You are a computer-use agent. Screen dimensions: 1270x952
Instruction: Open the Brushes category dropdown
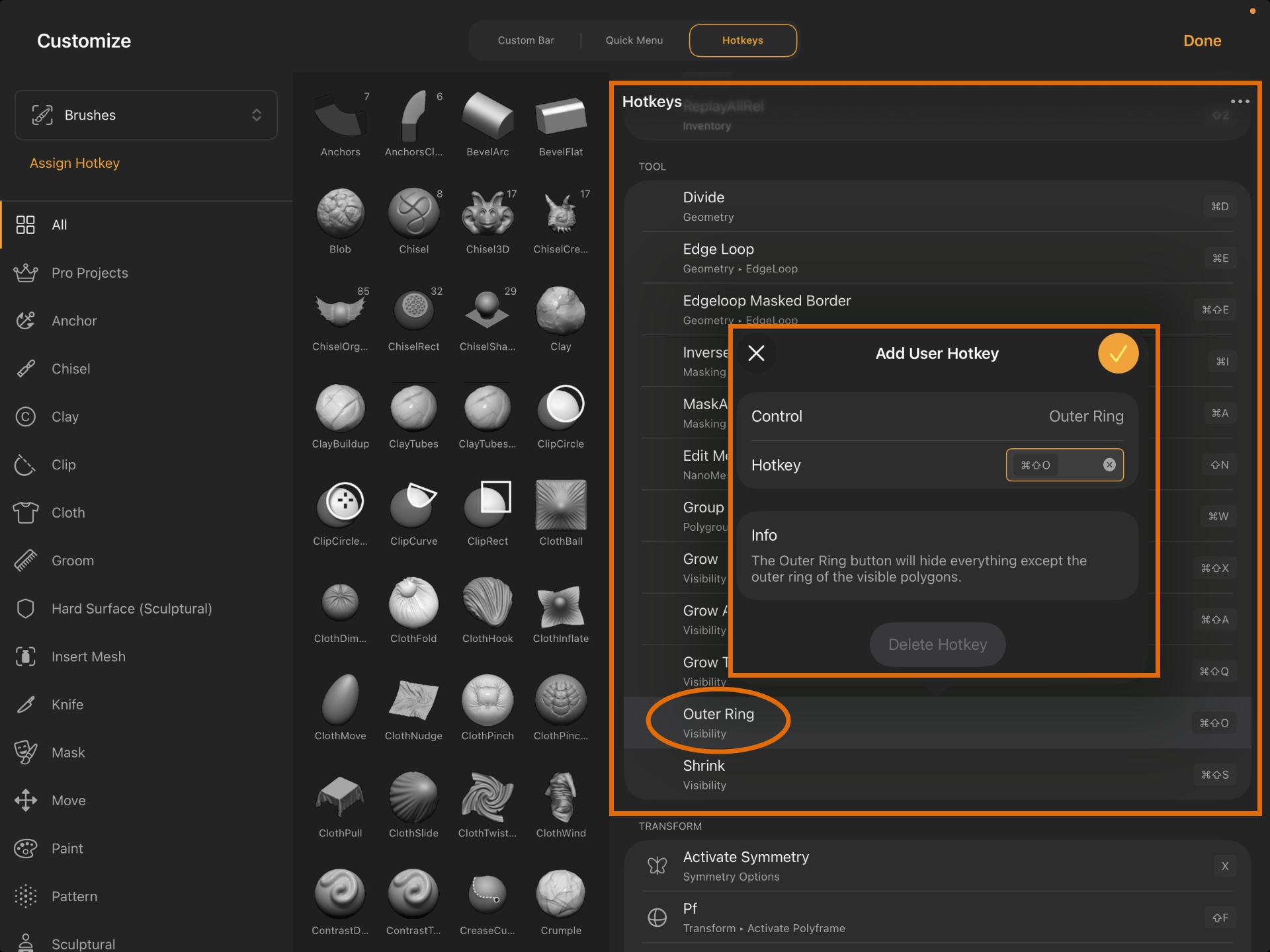click(146, 115)
